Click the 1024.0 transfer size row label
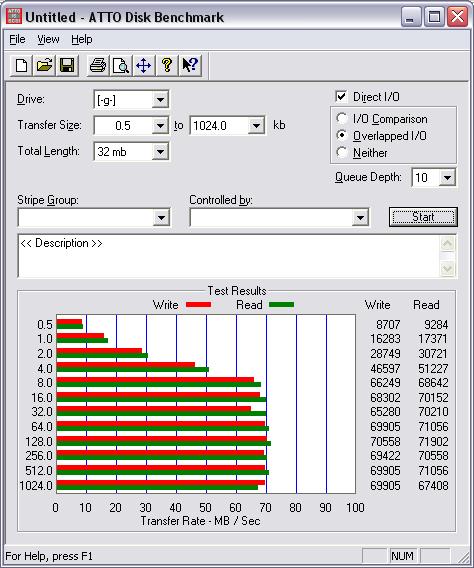474x568 pixels. [36, 485]
